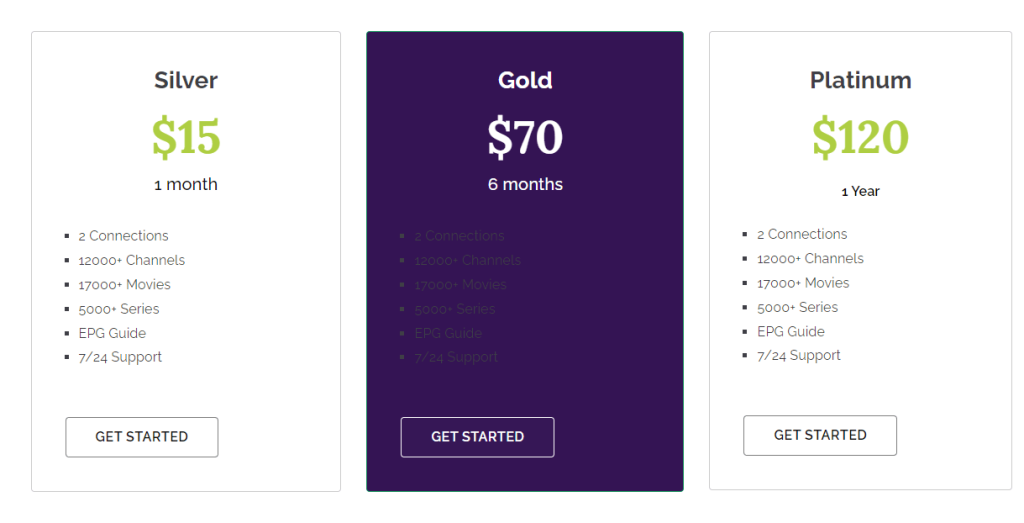Screen dimensions: 1024x523
Task: Click the $70 price in Gold
Action: (525, 137)
